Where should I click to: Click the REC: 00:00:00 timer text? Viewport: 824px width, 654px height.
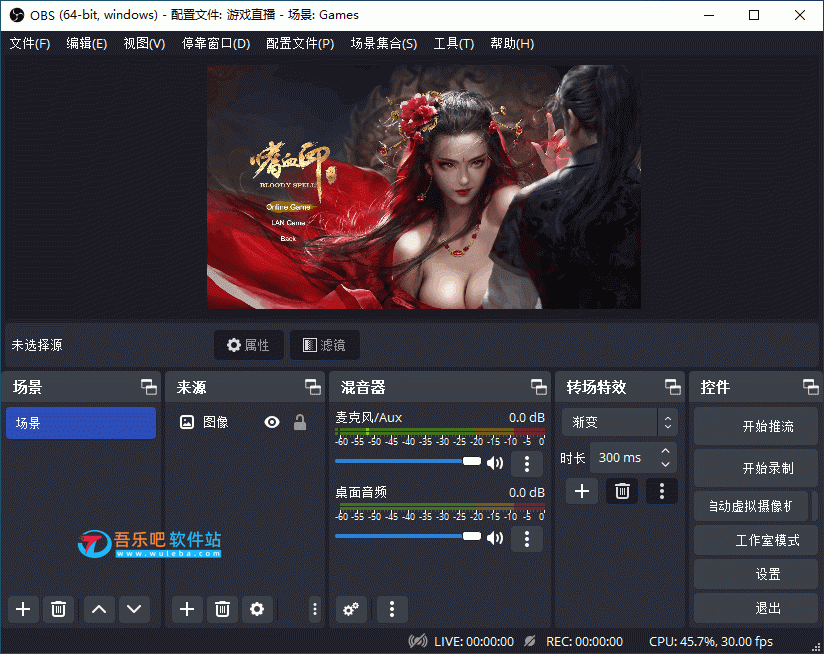tap(584, 641)
